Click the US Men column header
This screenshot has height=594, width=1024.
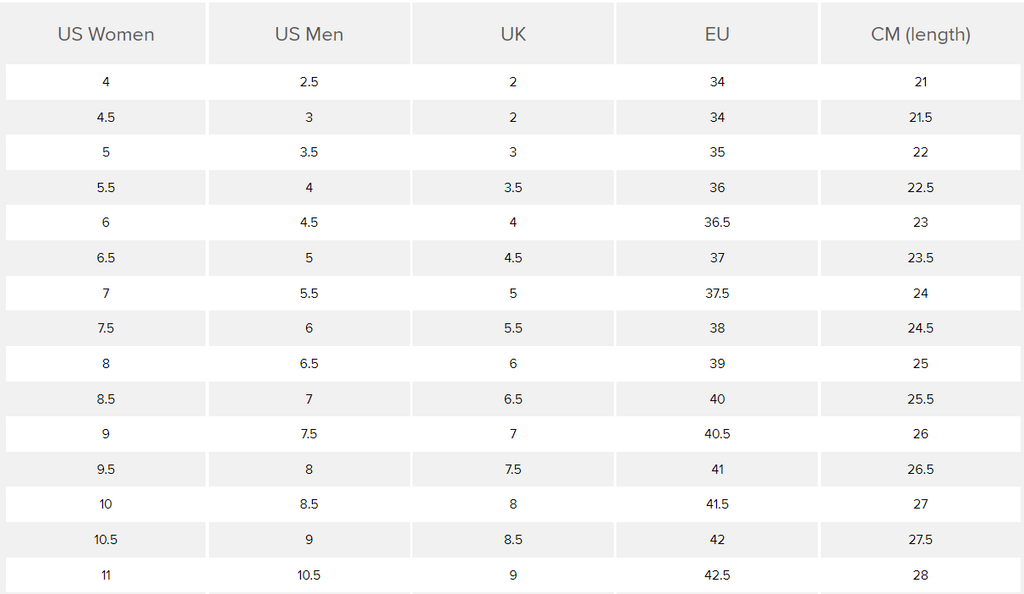(309, 34)
